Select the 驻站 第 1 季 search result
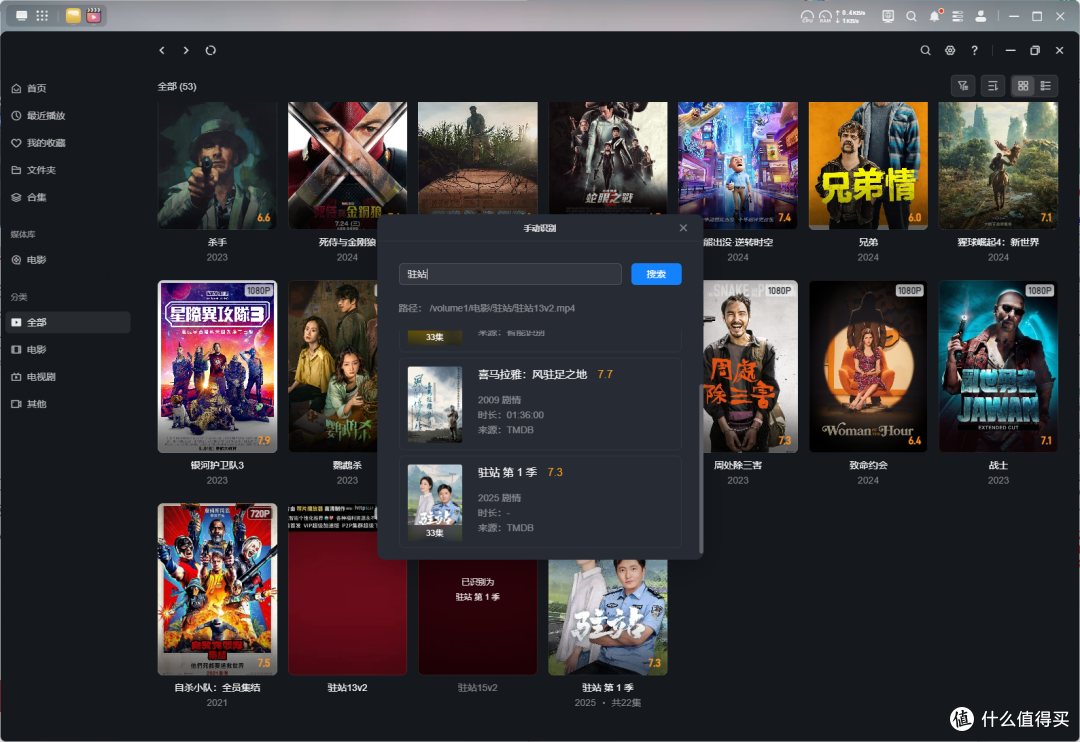Screen dimensions: 1080x742 tap(540, 502)
